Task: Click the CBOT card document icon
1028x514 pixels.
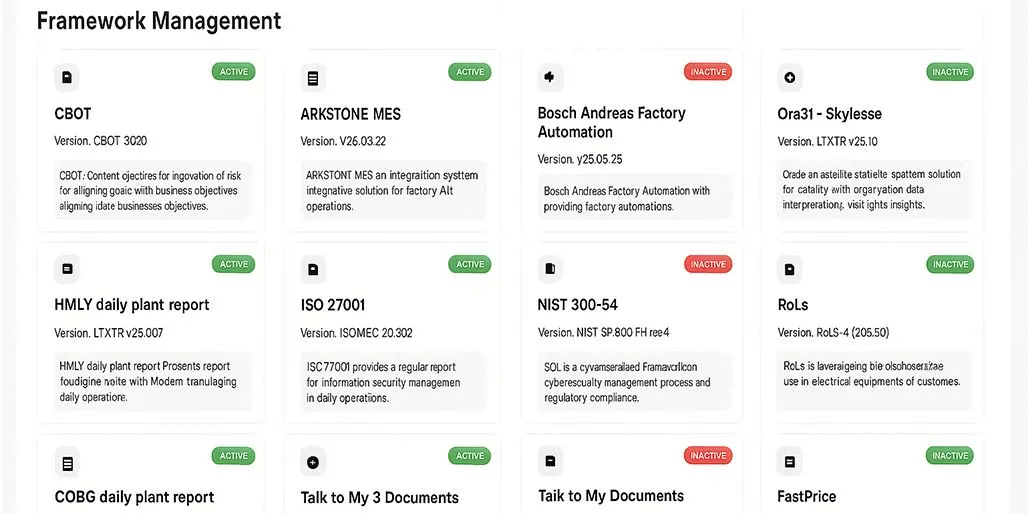Action: click(x=67, y=78)
